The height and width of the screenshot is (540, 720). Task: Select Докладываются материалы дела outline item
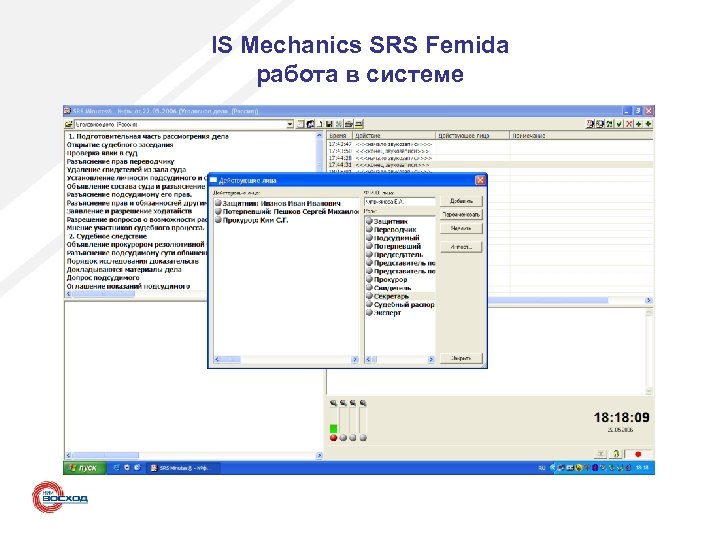pyautogui.click(x=124, y=270)
